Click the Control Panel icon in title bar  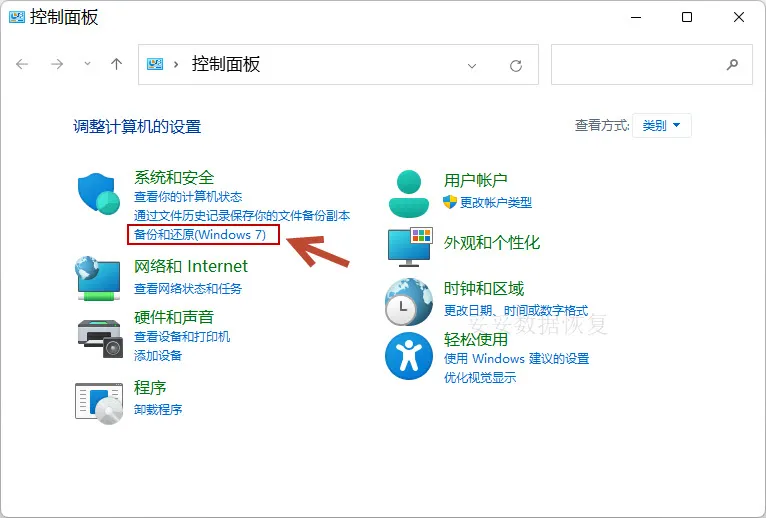click(x=17, y=18)
